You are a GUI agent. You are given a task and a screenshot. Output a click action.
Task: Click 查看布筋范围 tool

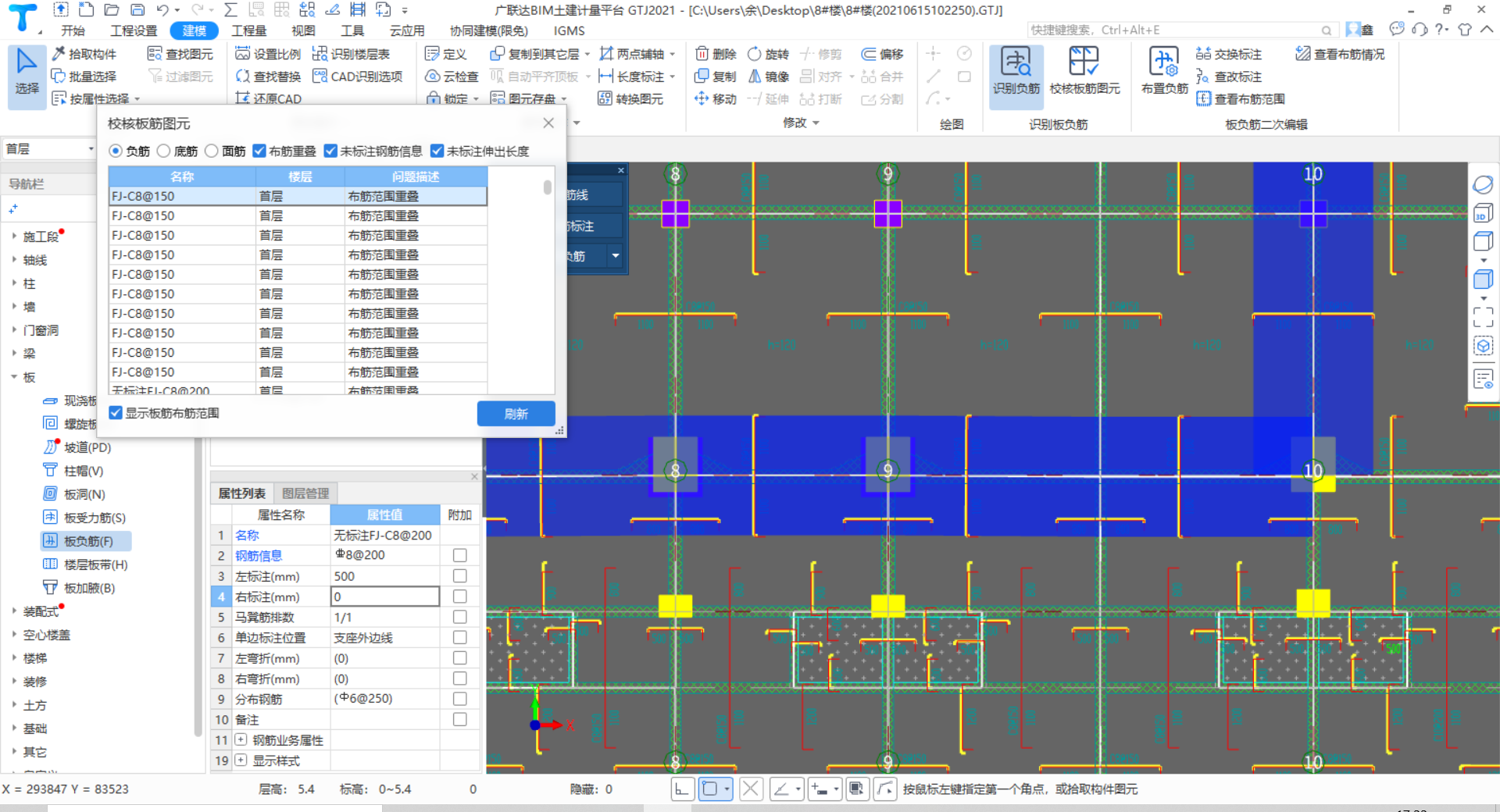coord(1241,99)
